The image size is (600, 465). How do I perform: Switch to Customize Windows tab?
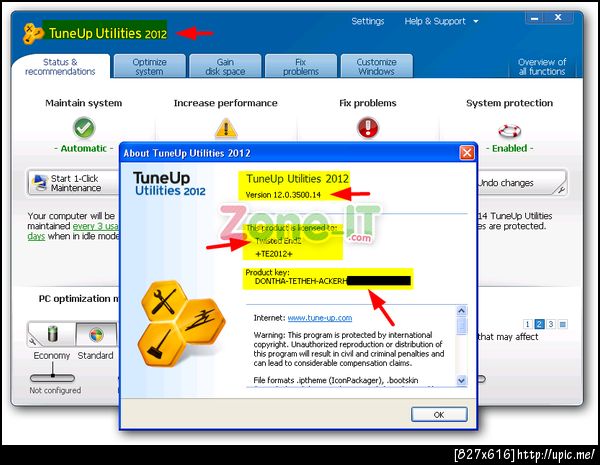point(377,67)
